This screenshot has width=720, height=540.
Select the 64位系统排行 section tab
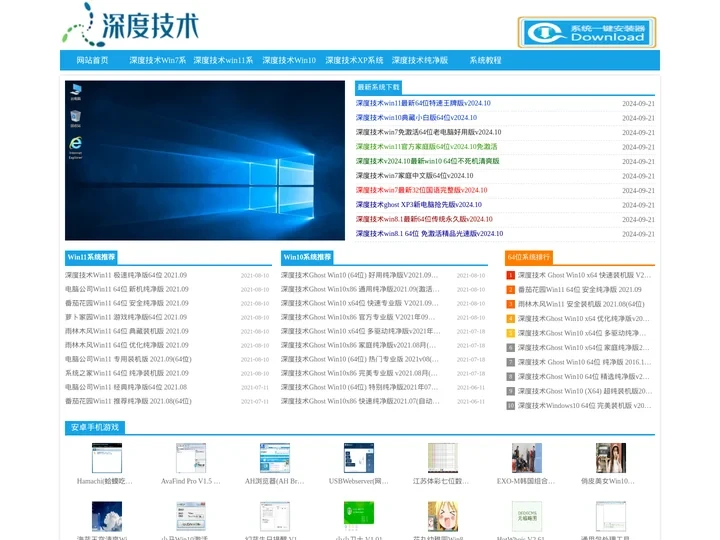point(529,257)
